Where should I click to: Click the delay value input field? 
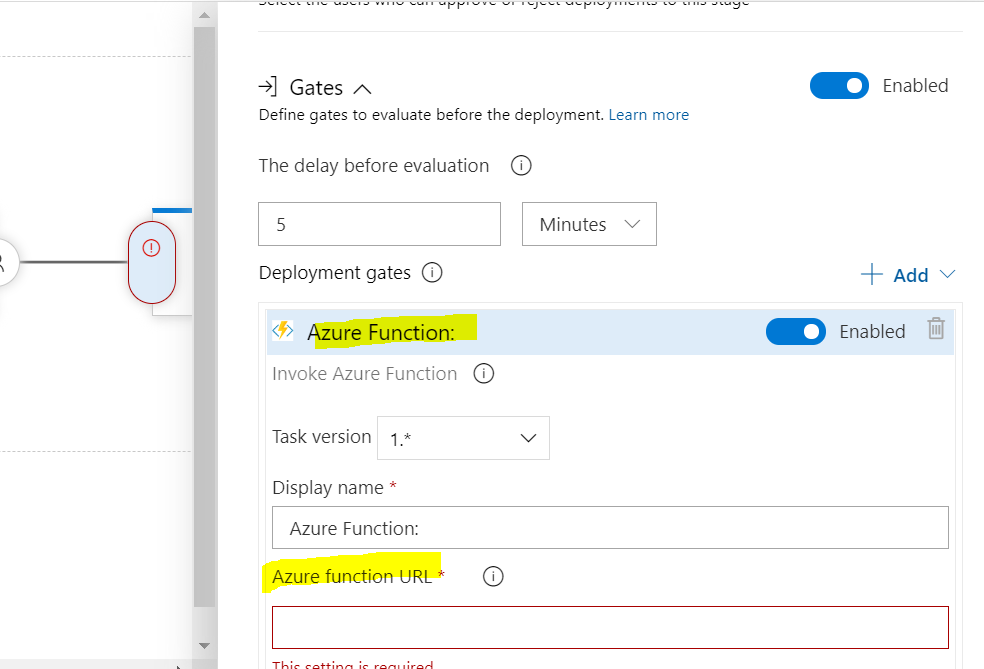click(x=379, y=224)
